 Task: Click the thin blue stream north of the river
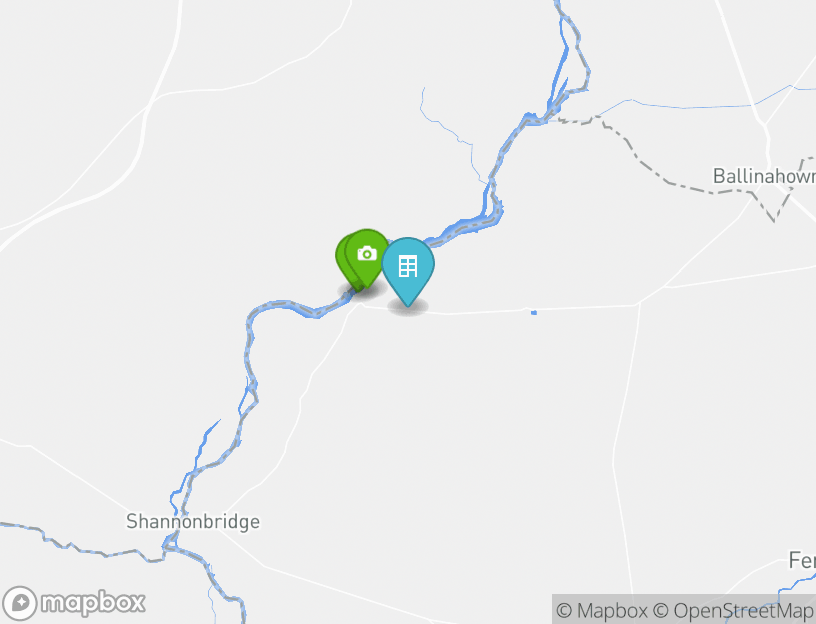click(x=453, y=134)
